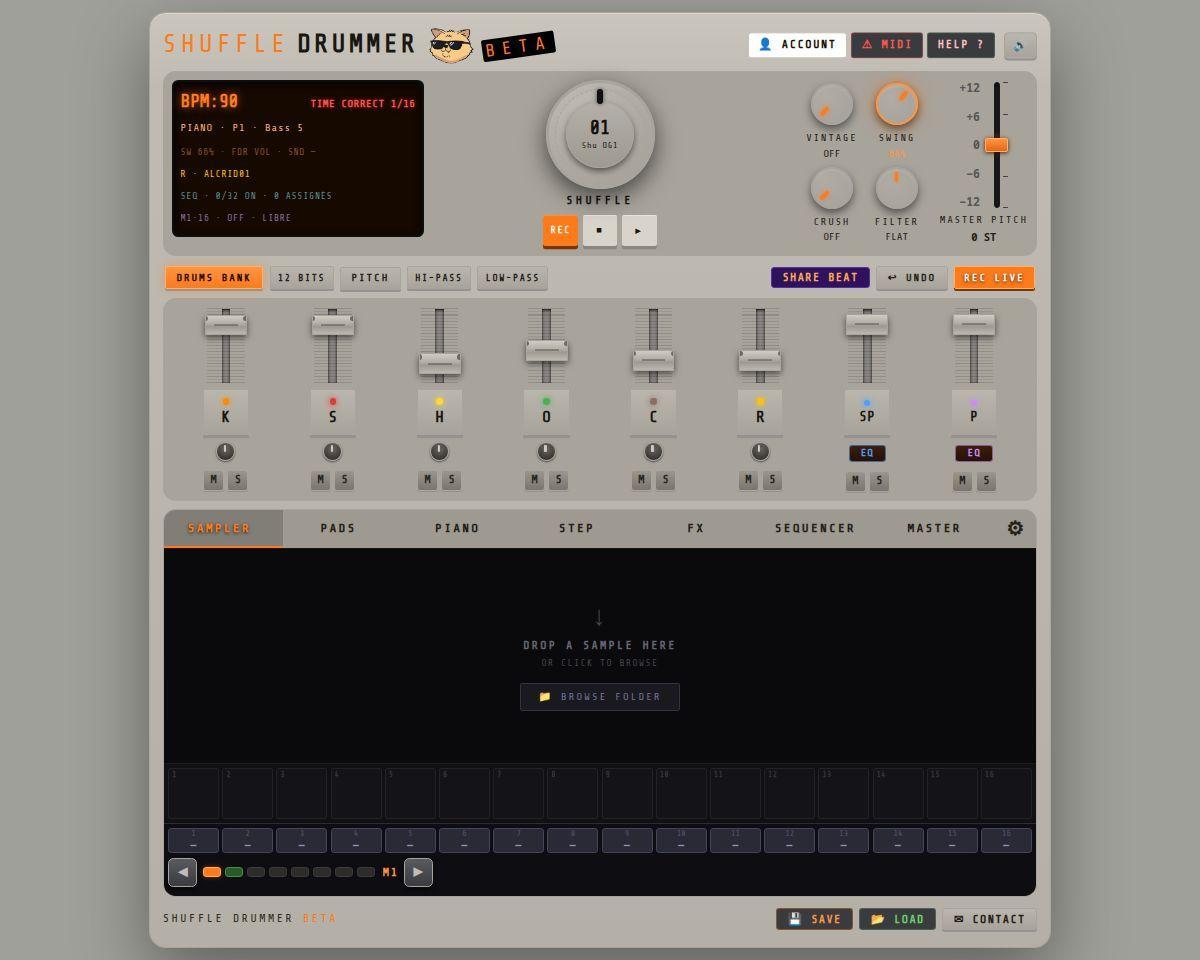The image size is (1200, 960).
Task: Select the DRUMS BANK button
Action: [214, 278]
